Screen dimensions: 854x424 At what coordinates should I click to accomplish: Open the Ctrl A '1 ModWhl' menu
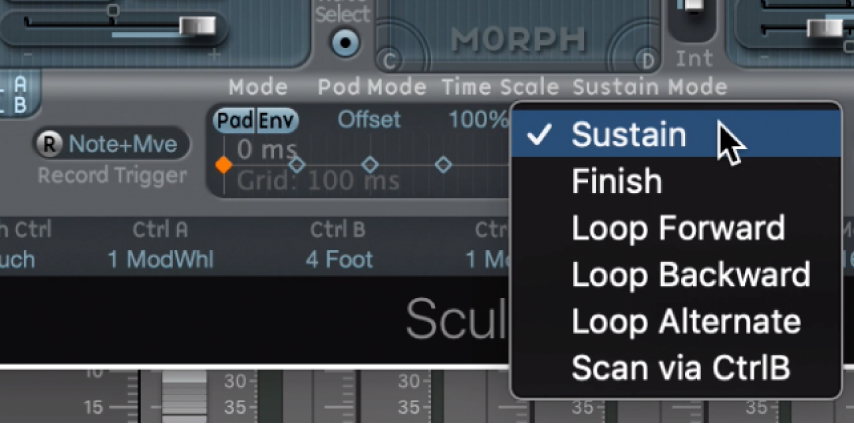(161, 260)
